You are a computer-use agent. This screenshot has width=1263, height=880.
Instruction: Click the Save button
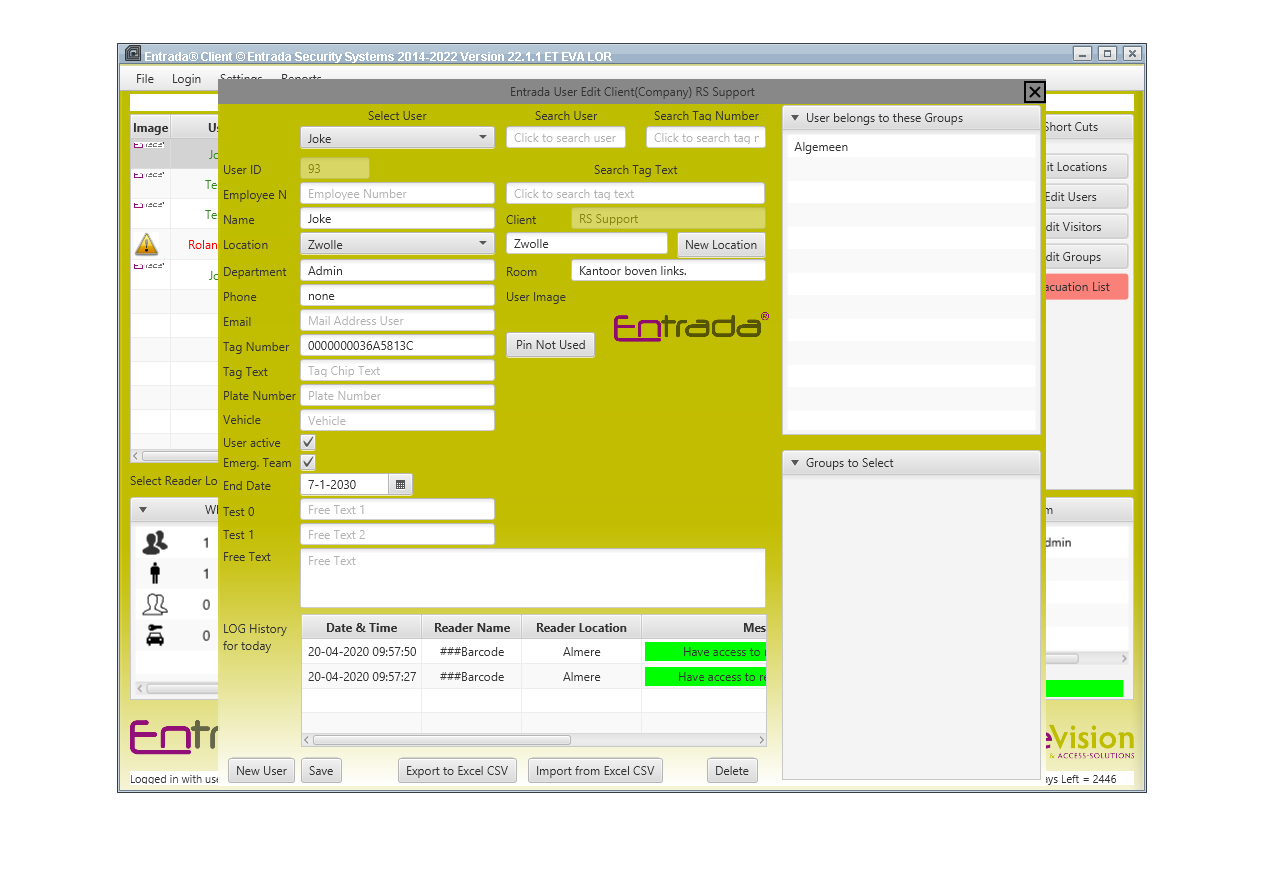[x=321, y=771]
